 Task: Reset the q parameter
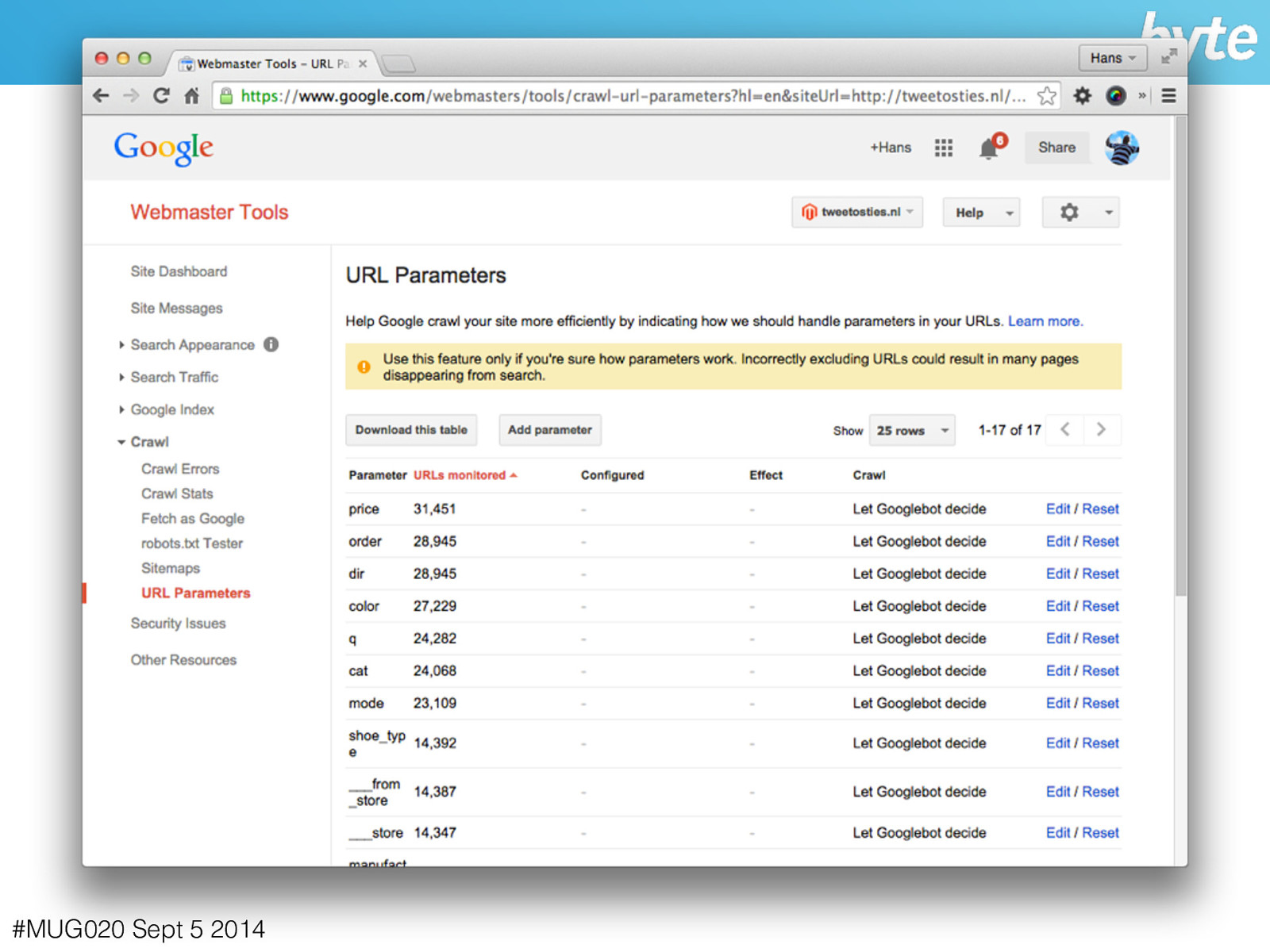click(1100, 639)
